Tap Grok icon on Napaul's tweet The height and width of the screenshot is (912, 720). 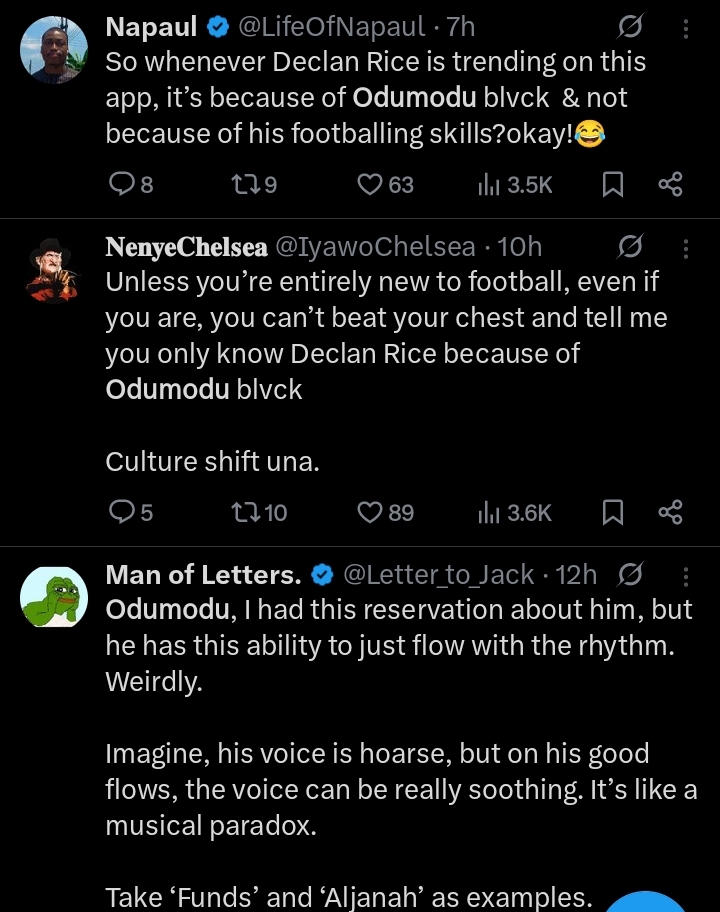[632, 28]
